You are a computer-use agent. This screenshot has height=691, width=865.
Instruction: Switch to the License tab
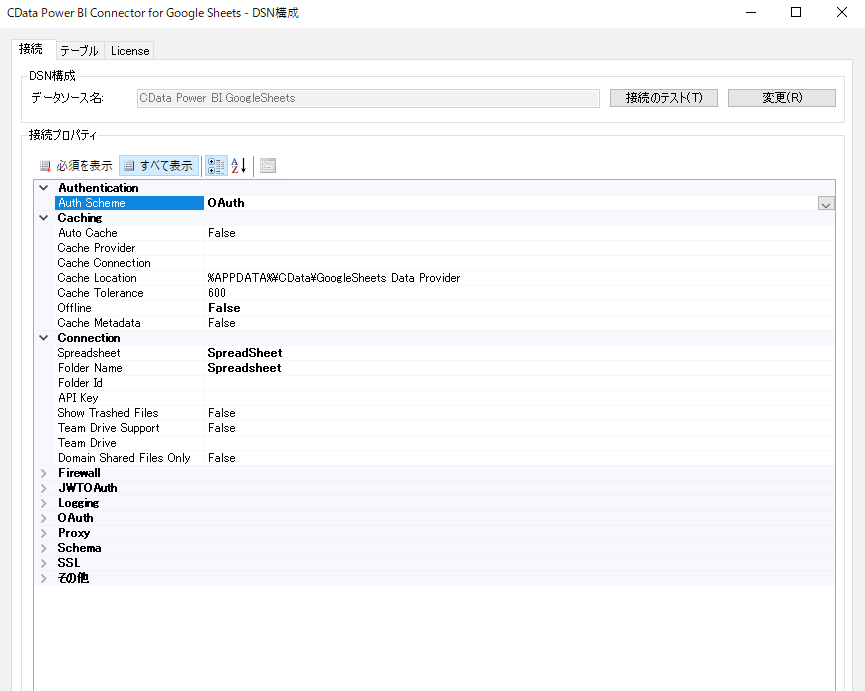(x=130, y=51)
